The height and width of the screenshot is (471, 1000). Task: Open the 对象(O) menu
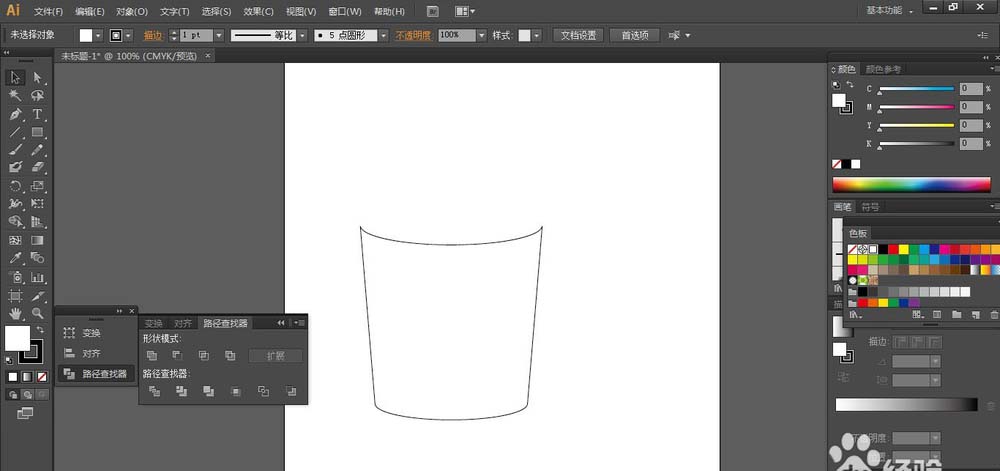132,11
